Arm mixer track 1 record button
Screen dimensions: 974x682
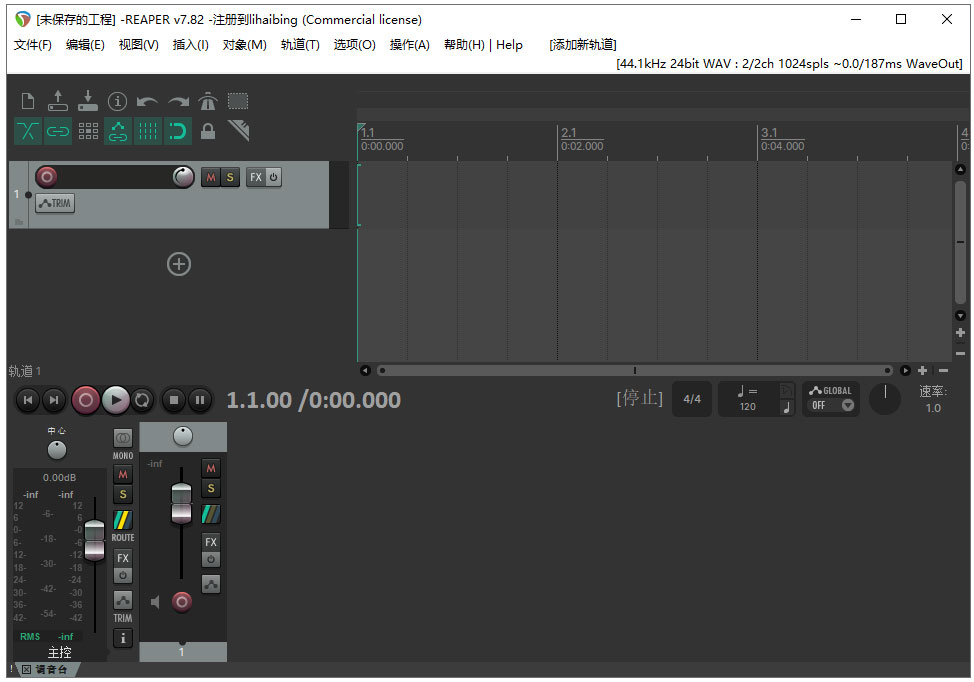tap(181, 601)
